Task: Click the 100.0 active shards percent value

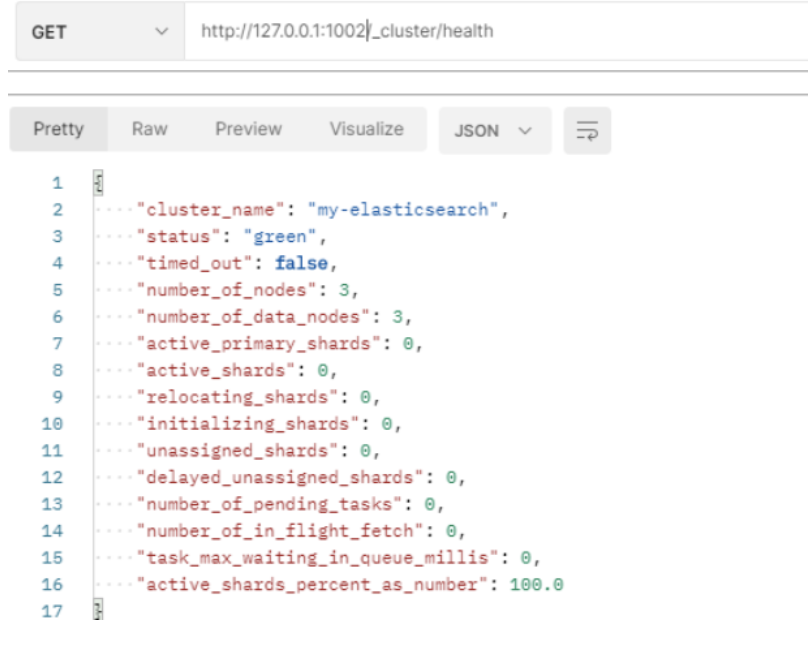Action: click(536, 584)
